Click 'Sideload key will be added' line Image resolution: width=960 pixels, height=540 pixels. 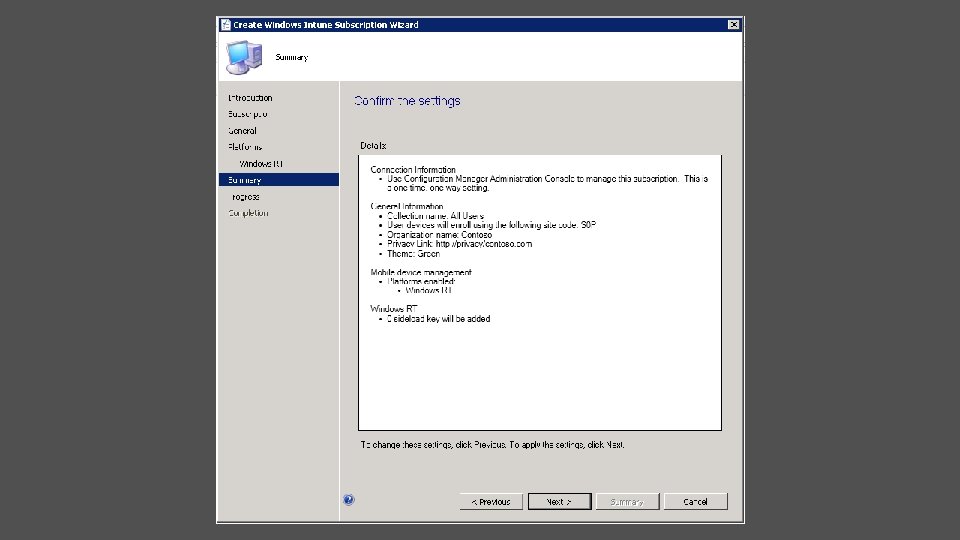438,318
